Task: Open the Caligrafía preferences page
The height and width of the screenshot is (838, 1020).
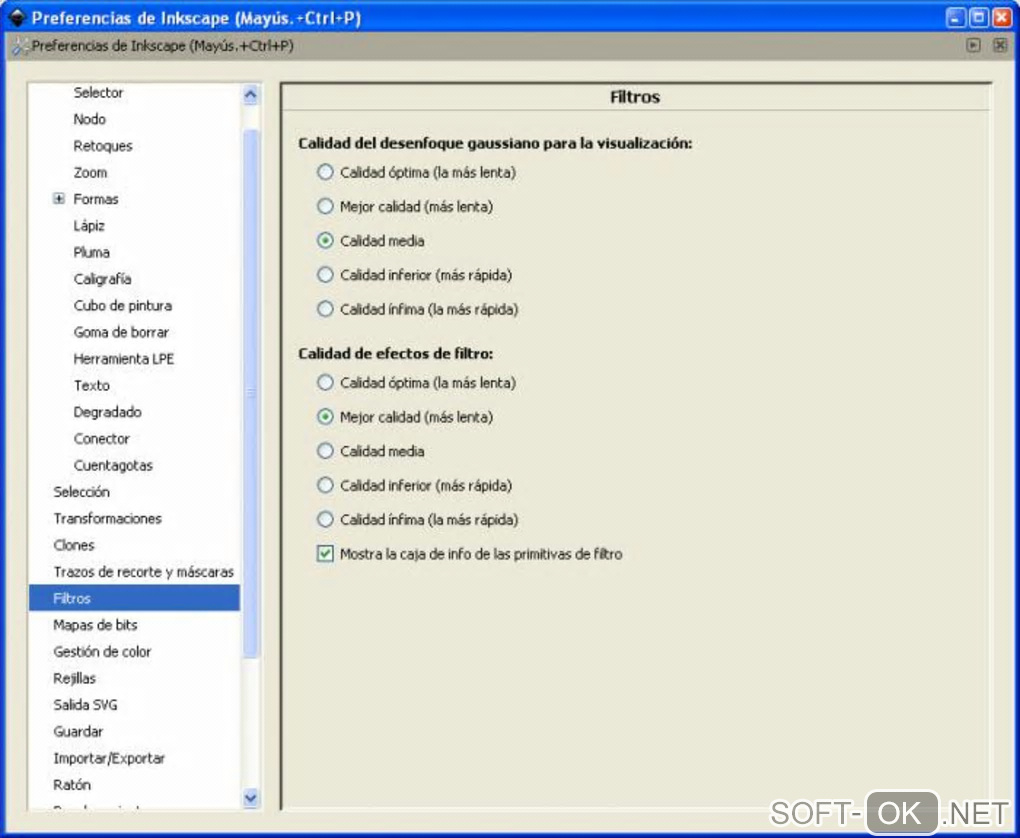Action: 102,279
